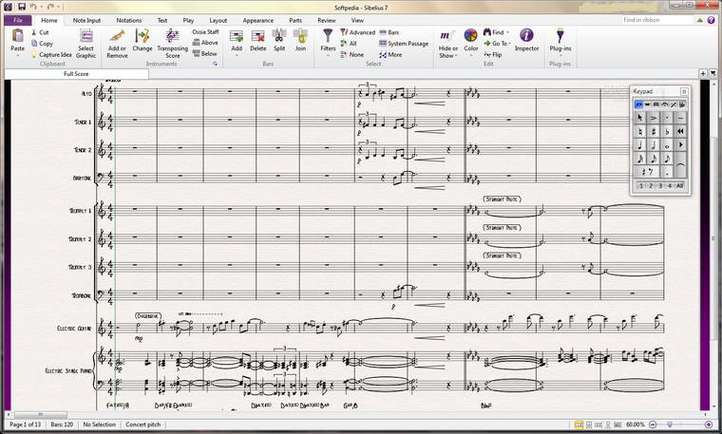
Task: Switch to the Review tab
Action: (326, 20)
